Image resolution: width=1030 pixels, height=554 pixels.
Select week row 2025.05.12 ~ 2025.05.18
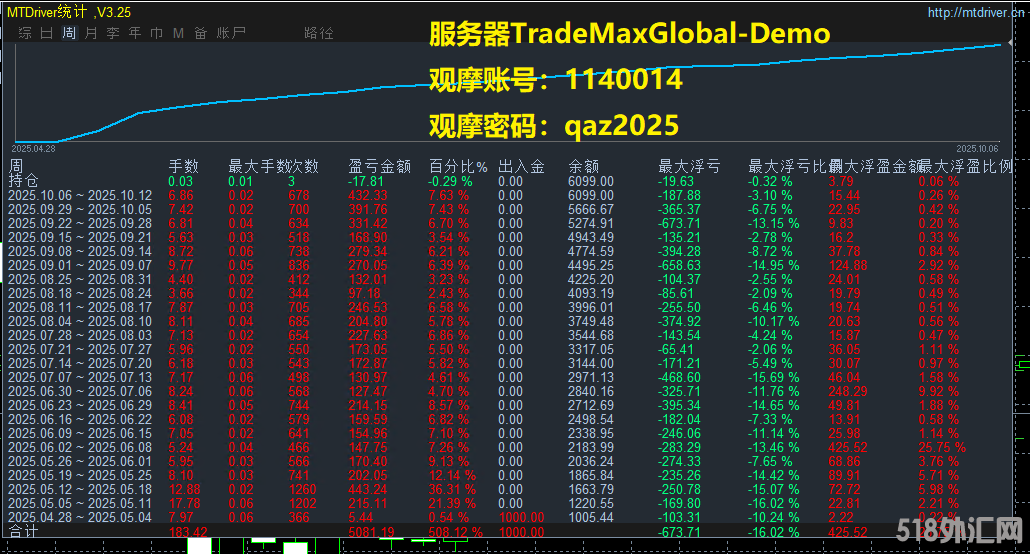[80, 490]
